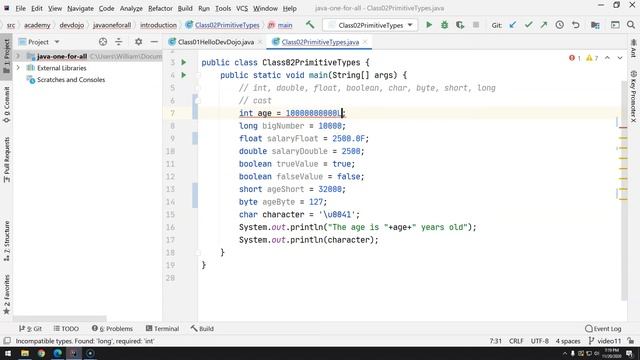Run main method from line 4 gutter arrow
The image size is (640, 360).
pyautogui.click(x=184, y=75)
